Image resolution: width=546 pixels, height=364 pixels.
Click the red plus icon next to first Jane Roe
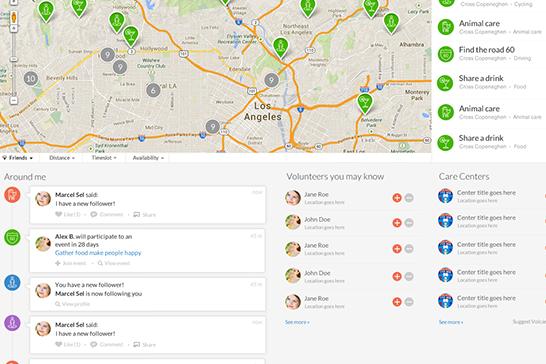(397, 198)
